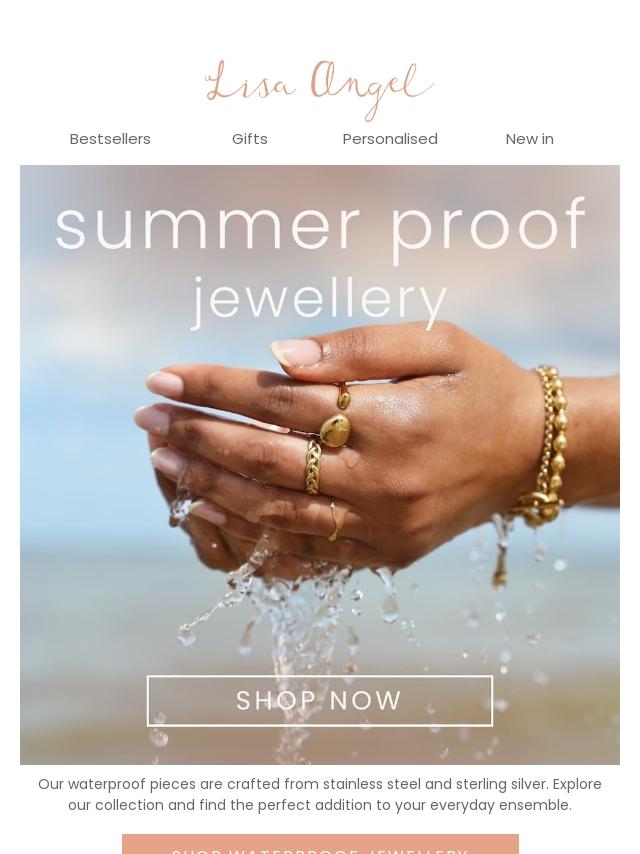Open the Bestsellers navigation link
This screenshot has height=854, width=640.
coord(110,139)
